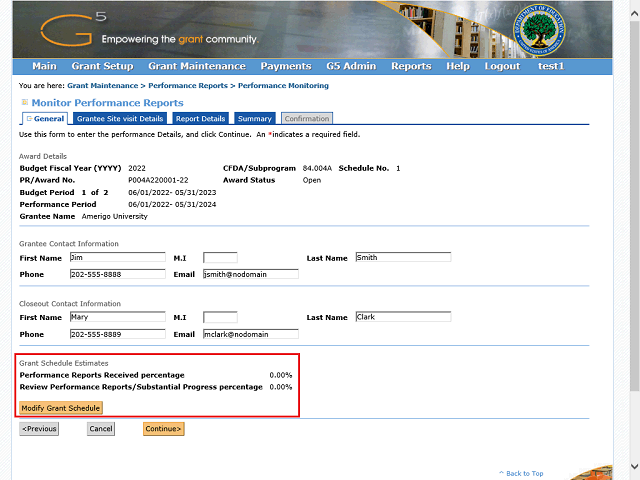Open the Payments menu
Image resolution: width=640 pixels, height=480 pixels.
tap(286, 66)
